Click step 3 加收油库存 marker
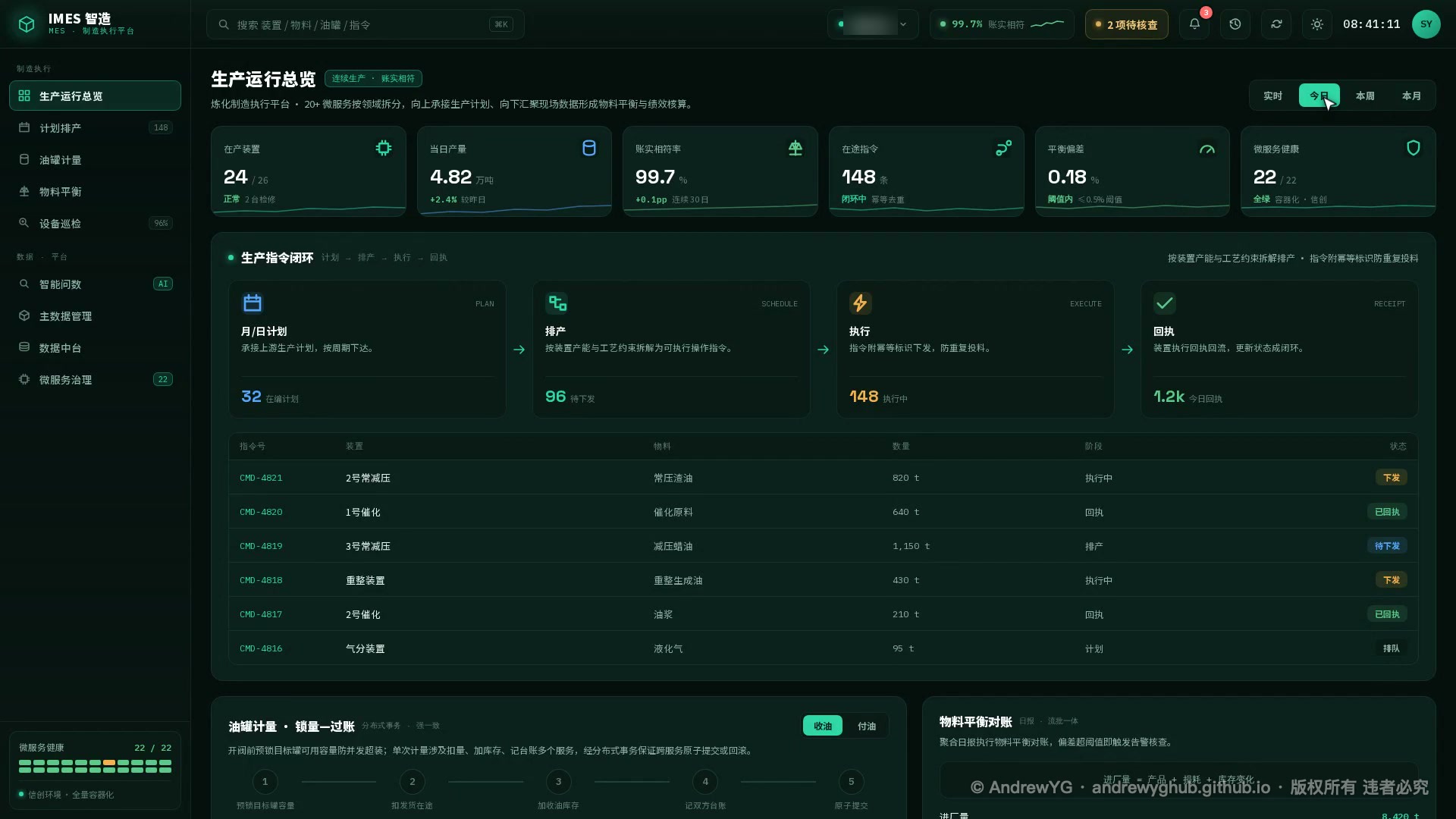The width and height of the screenshot is (1456, 819). (x=559, y=782)
